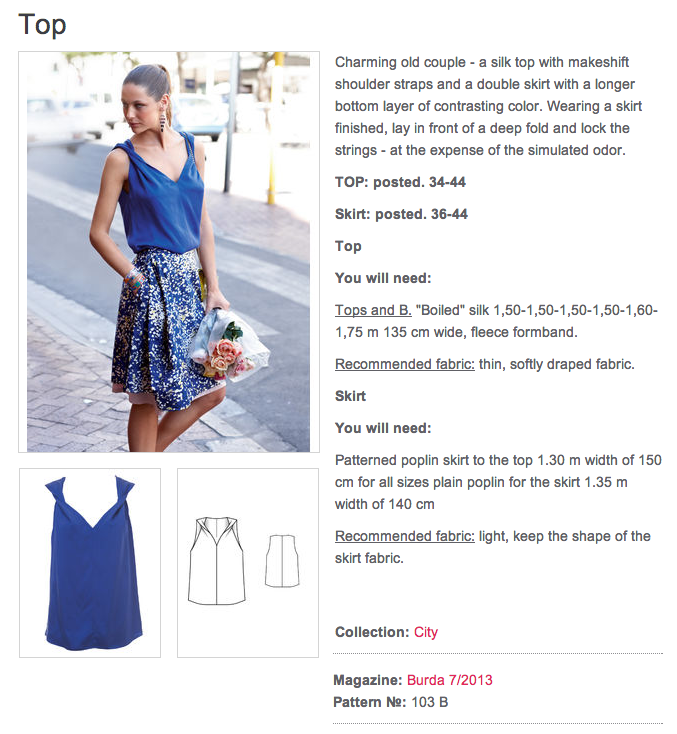Click the 'Skirt: posted. 36-44' size line
This screenshot has height=734, width=677.
click(x=401, y=214)
